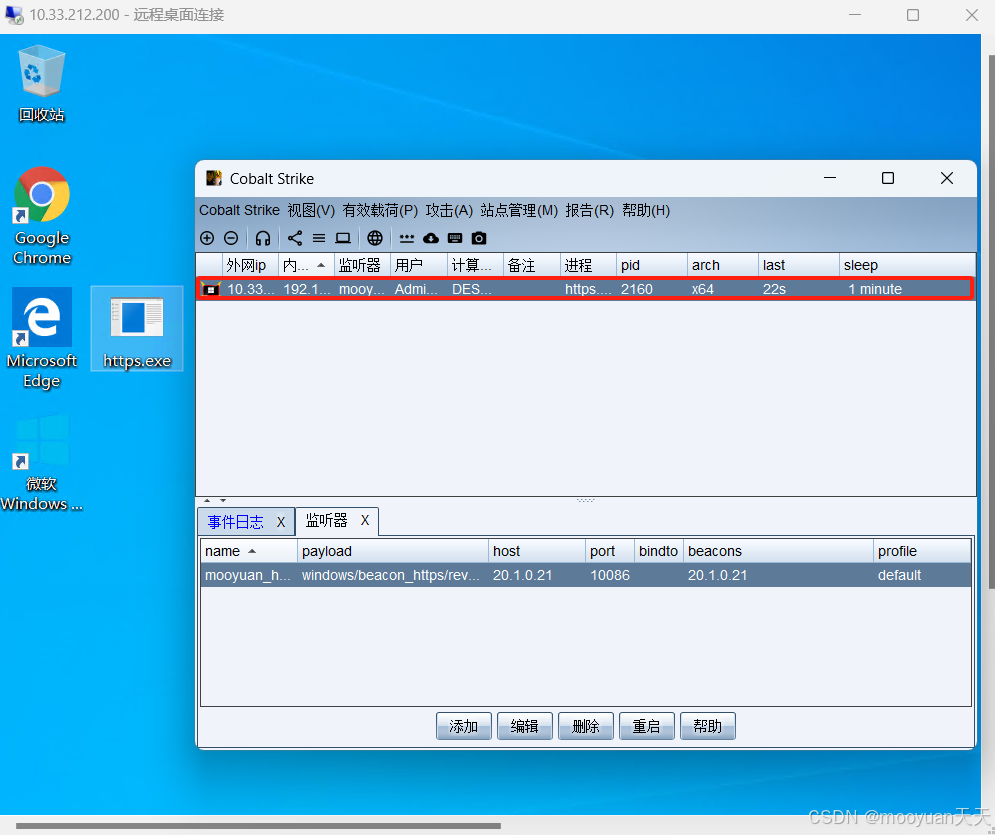The image size is (995, 835).
Task: Switch to session table list icon
Action: (x=319, y=238)
